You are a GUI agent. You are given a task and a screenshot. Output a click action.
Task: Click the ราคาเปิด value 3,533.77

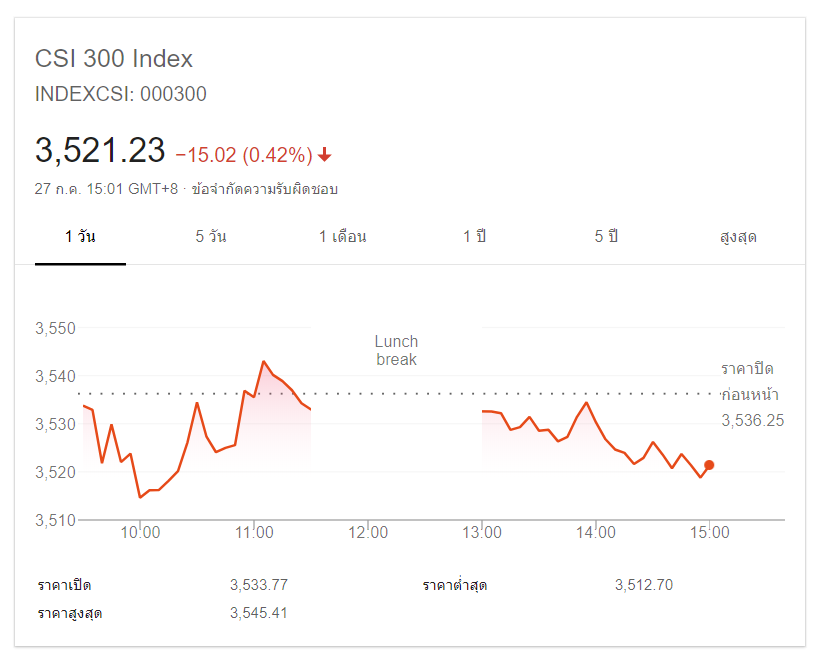[x=258, y=585]
